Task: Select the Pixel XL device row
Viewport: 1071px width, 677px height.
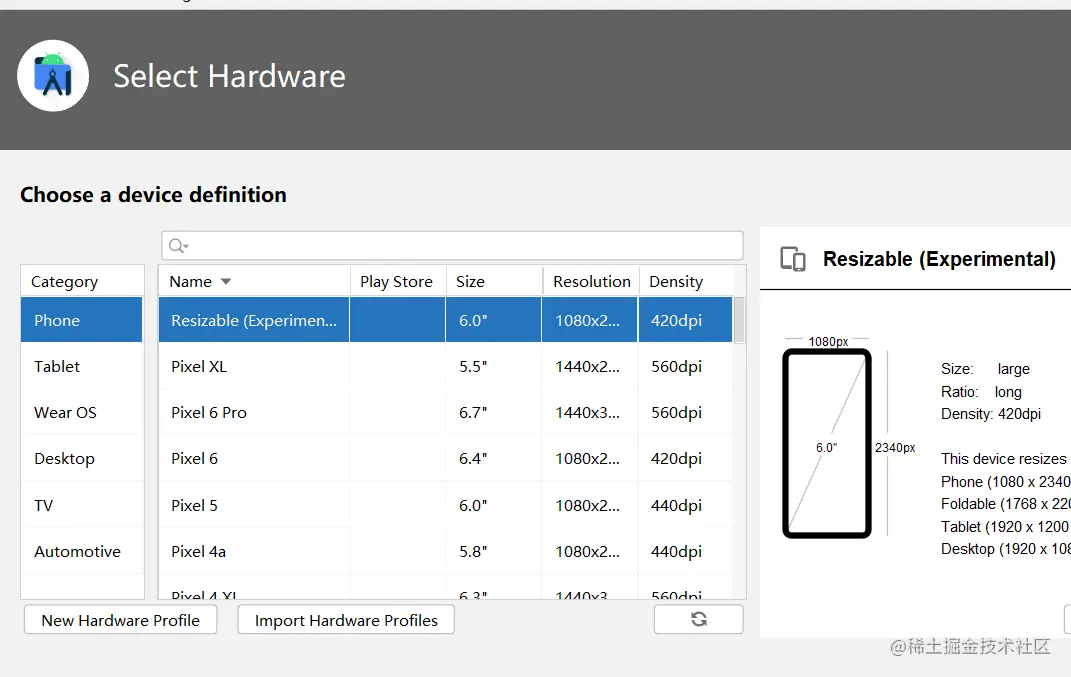Action: pos(445,366)
